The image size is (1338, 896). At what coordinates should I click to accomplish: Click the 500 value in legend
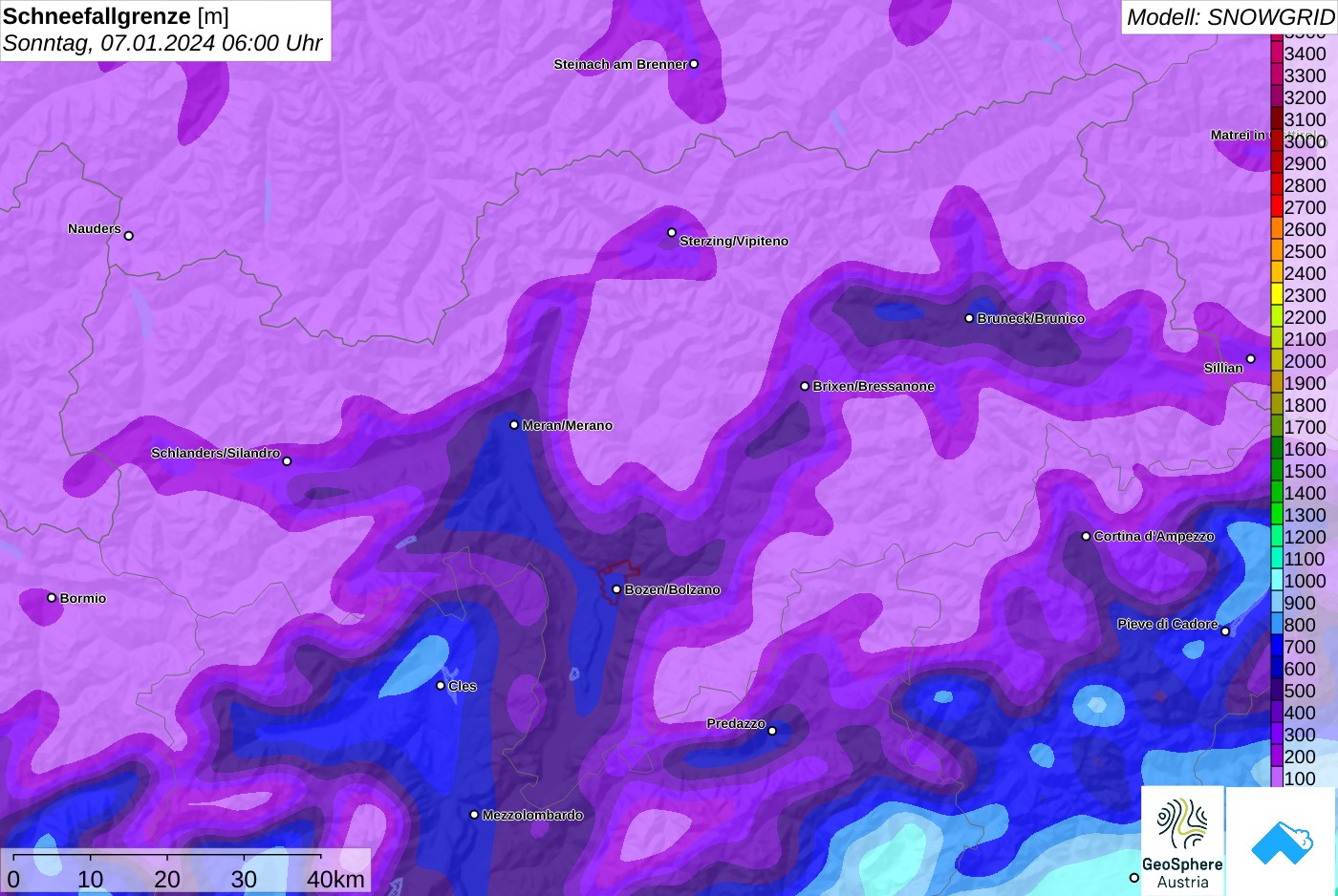coord(1300,691)
